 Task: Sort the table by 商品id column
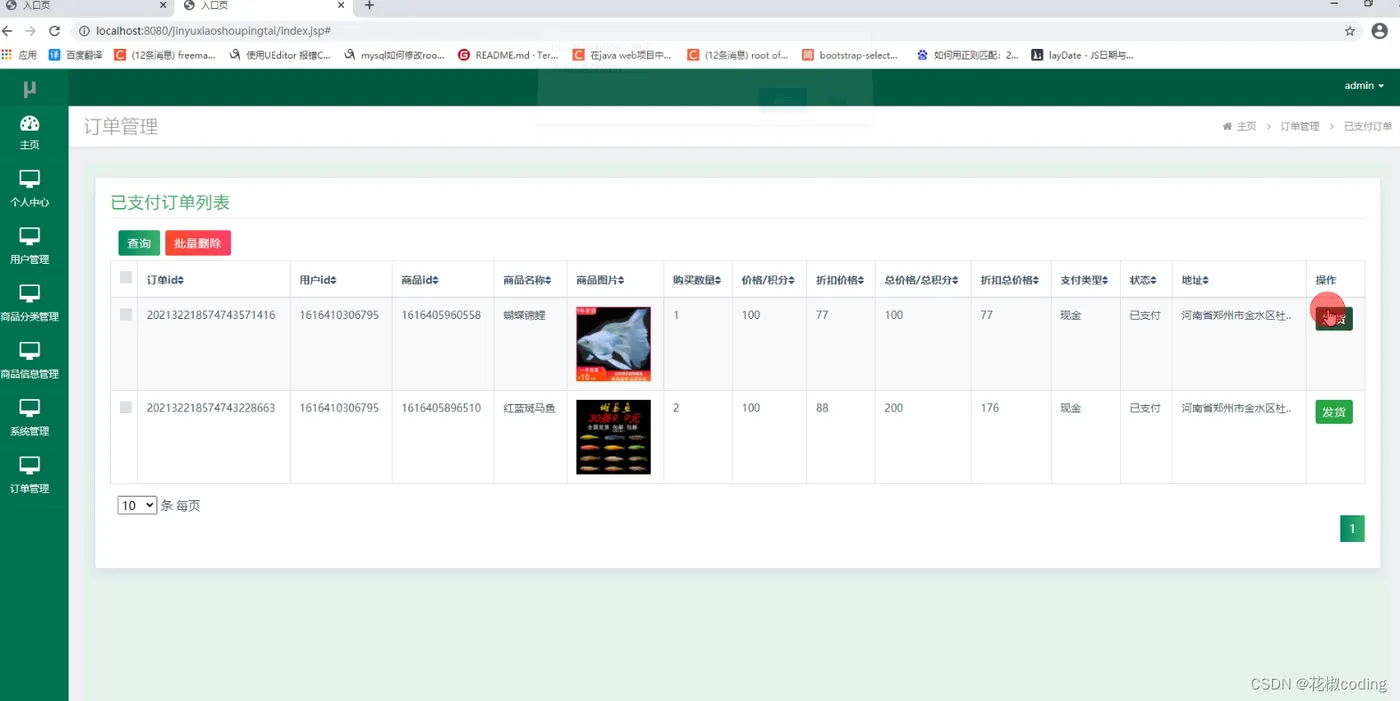[420, 280]
